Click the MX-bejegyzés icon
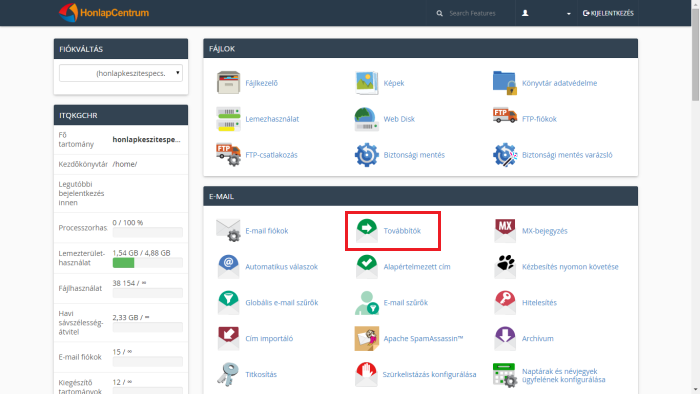 (505, 230)
